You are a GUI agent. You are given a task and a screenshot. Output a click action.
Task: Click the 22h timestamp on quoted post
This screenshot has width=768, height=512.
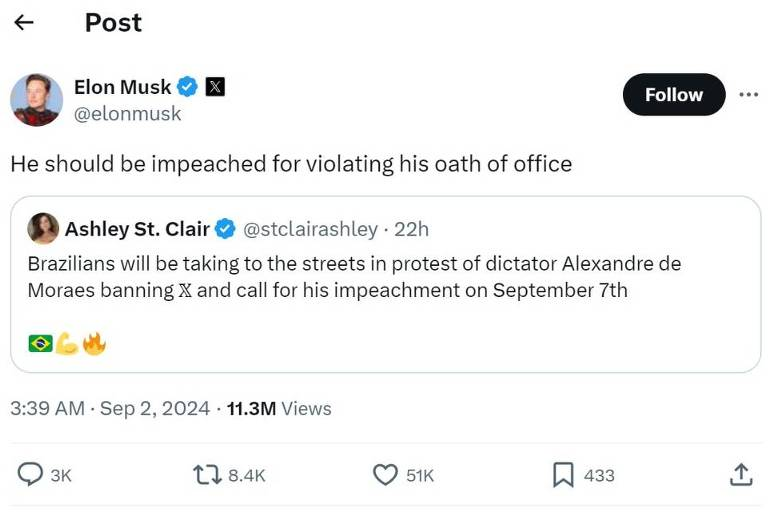(411, 229)
